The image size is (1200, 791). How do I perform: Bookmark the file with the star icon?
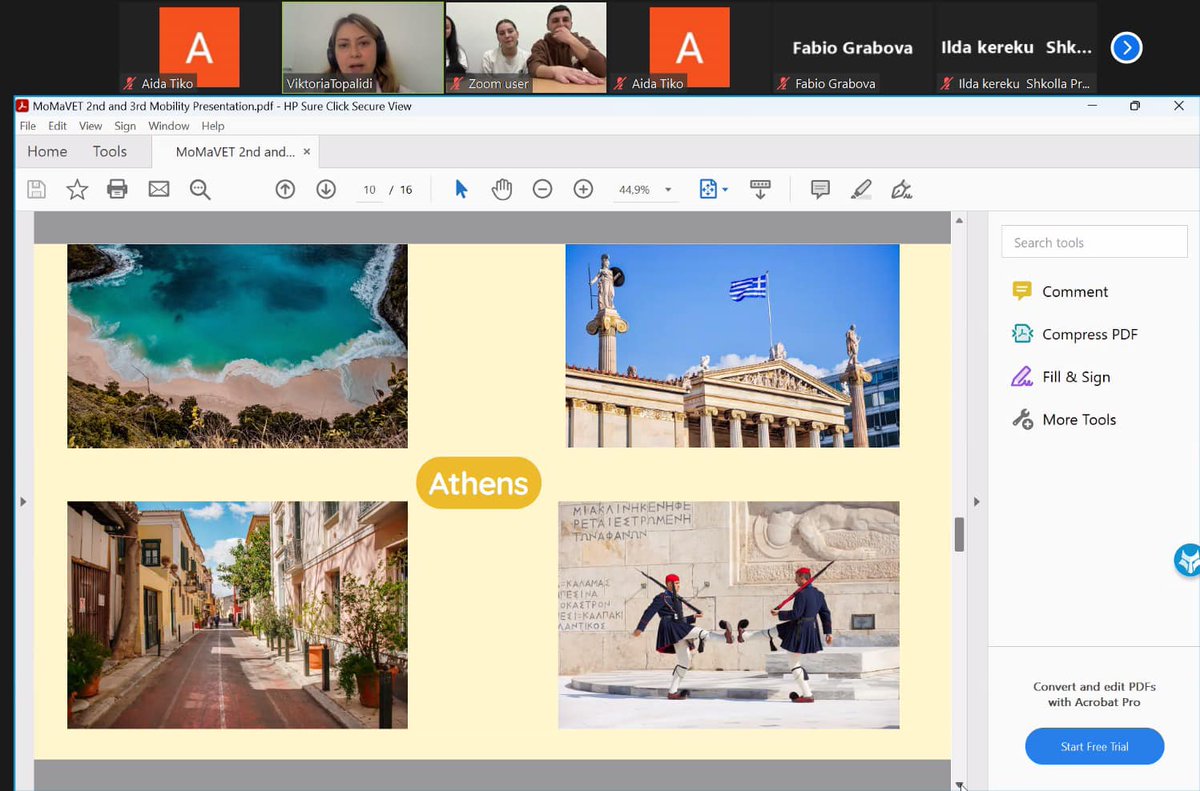tap(77, 189)
